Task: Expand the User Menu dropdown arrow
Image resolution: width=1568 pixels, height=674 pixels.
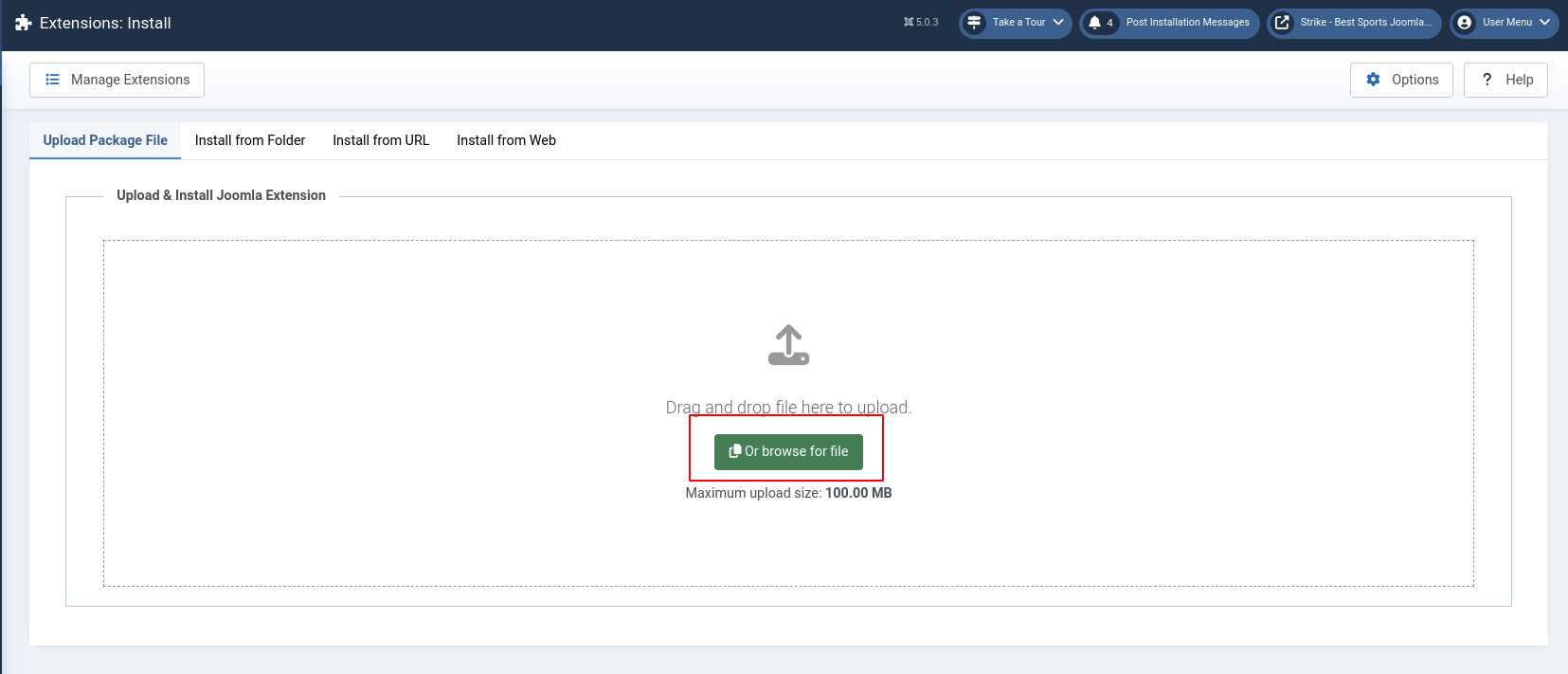Action: (x=1544, y=23)
